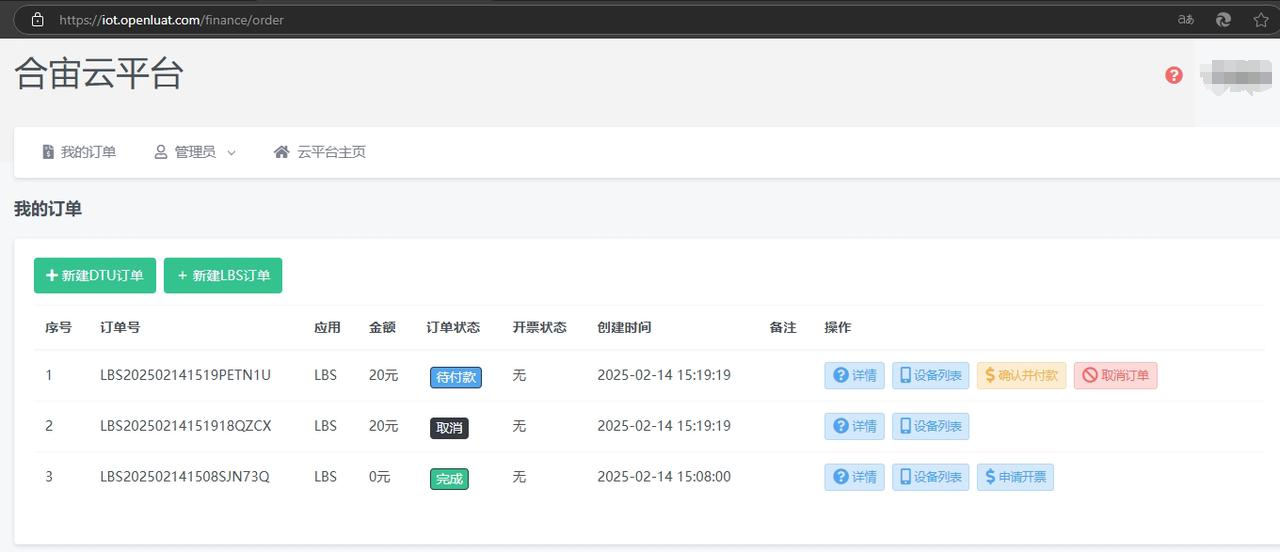Click the 新建LBS订单 button
The width and height of the screenshot is (1280, 552).
click(223, 275)
